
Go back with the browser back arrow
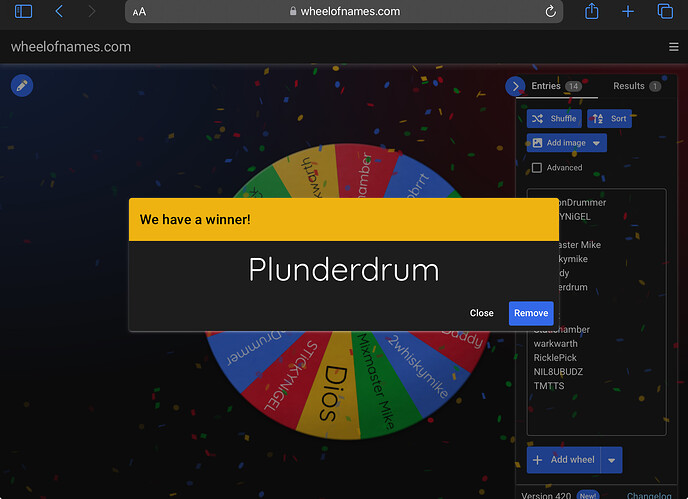tap(59, 11)
